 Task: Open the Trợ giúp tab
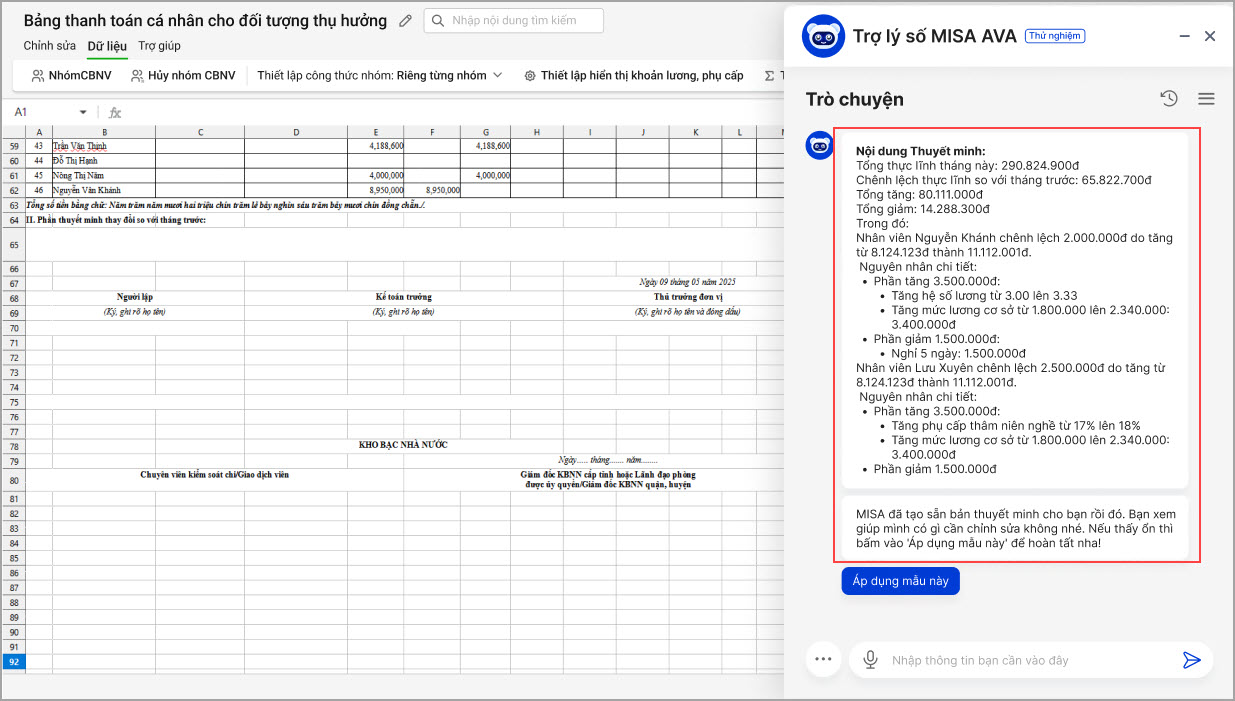point(159,46)
